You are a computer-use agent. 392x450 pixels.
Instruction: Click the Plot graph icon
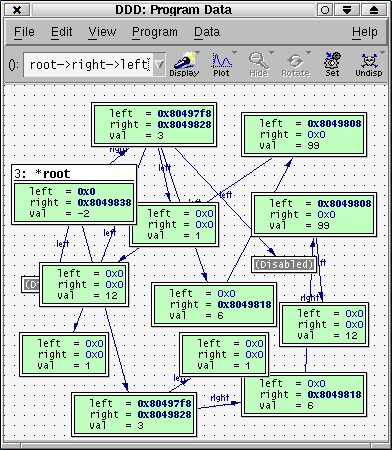[222, 61]
